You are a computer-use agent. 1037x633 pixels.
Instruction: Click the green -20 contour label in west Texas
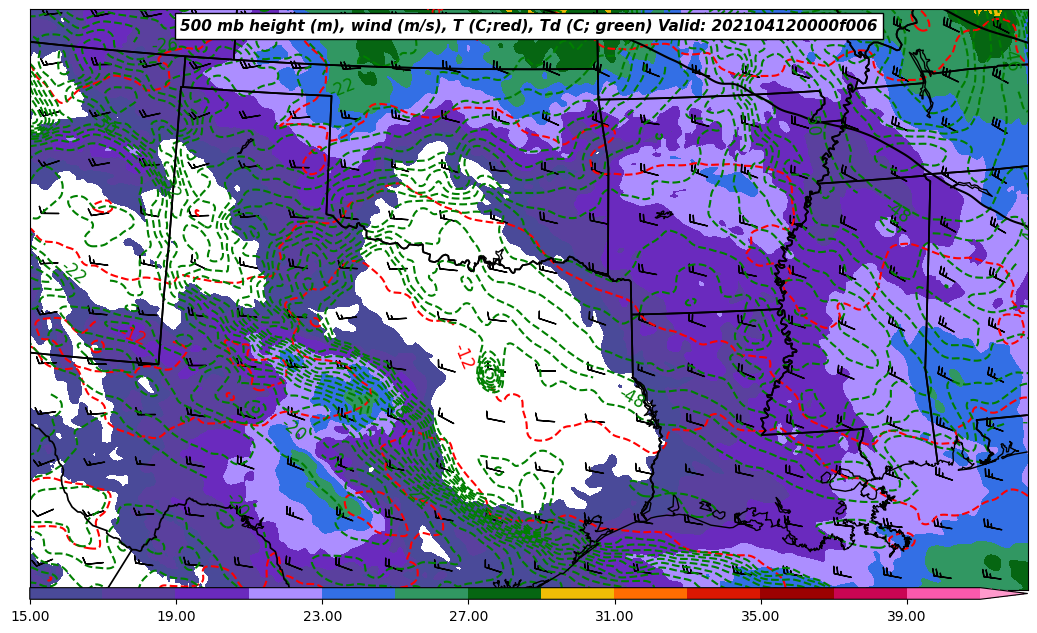[x=297, y=432]
